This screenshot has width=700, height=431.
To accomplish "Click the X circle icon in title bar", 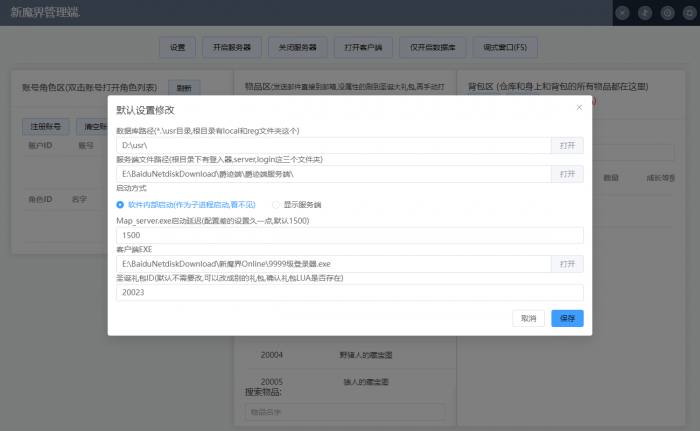I will 622,13.
